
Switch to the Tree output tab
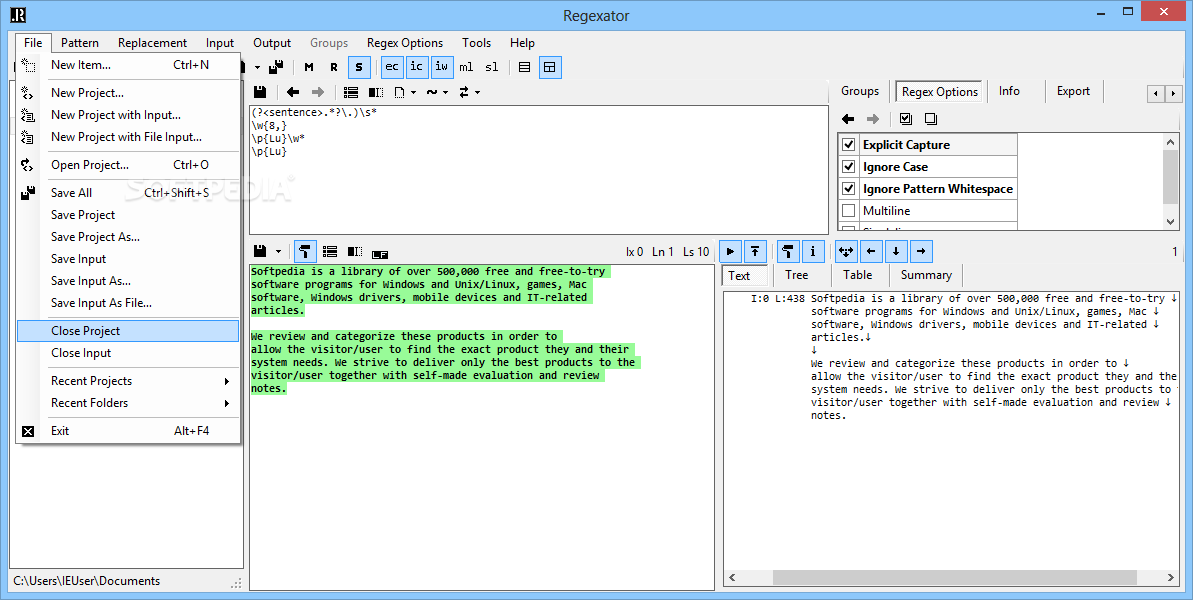click(797, 275)
